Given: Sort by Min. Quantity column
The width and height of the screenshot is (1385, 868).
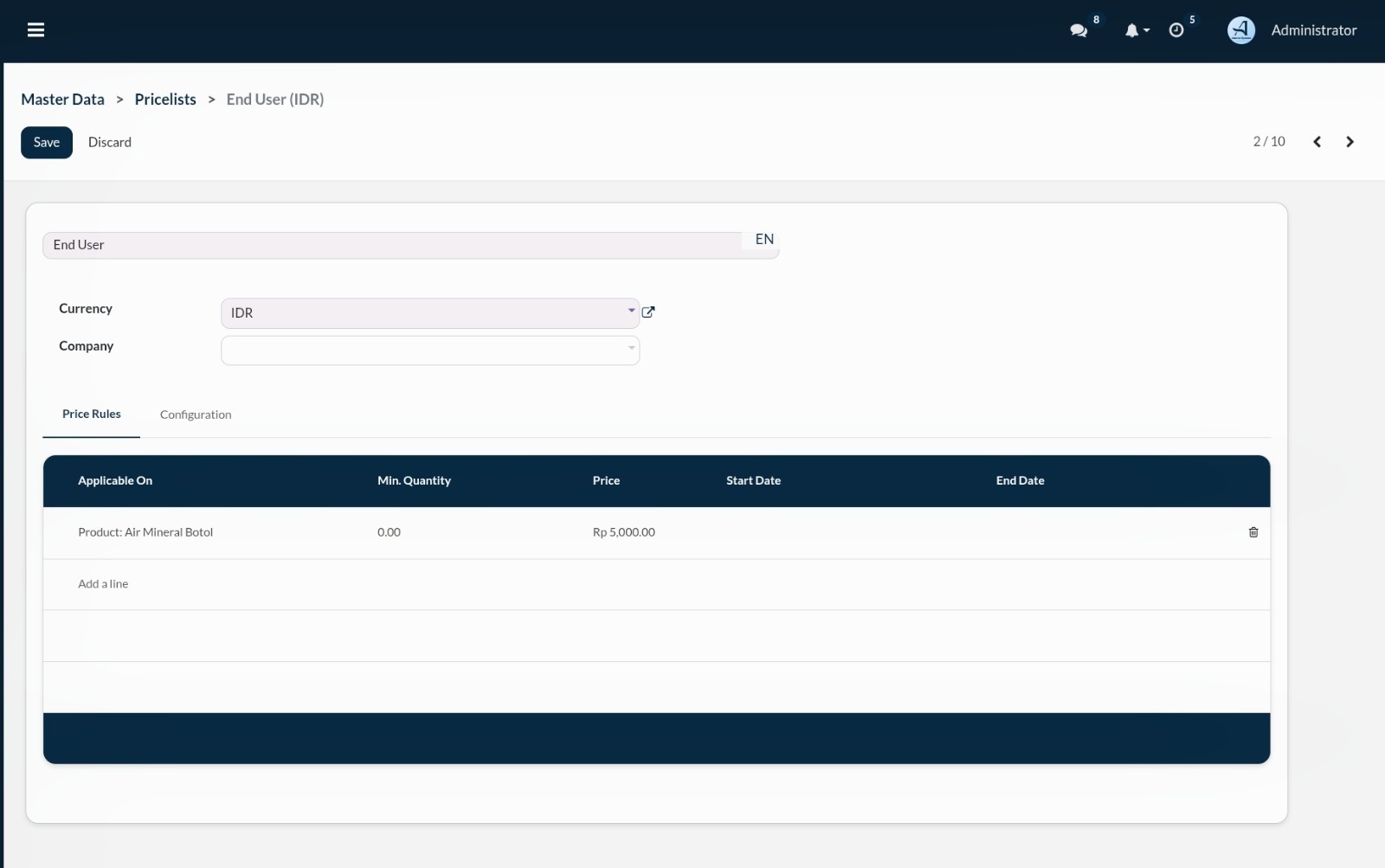Looking at the screenshot, I should click(414, 481).
